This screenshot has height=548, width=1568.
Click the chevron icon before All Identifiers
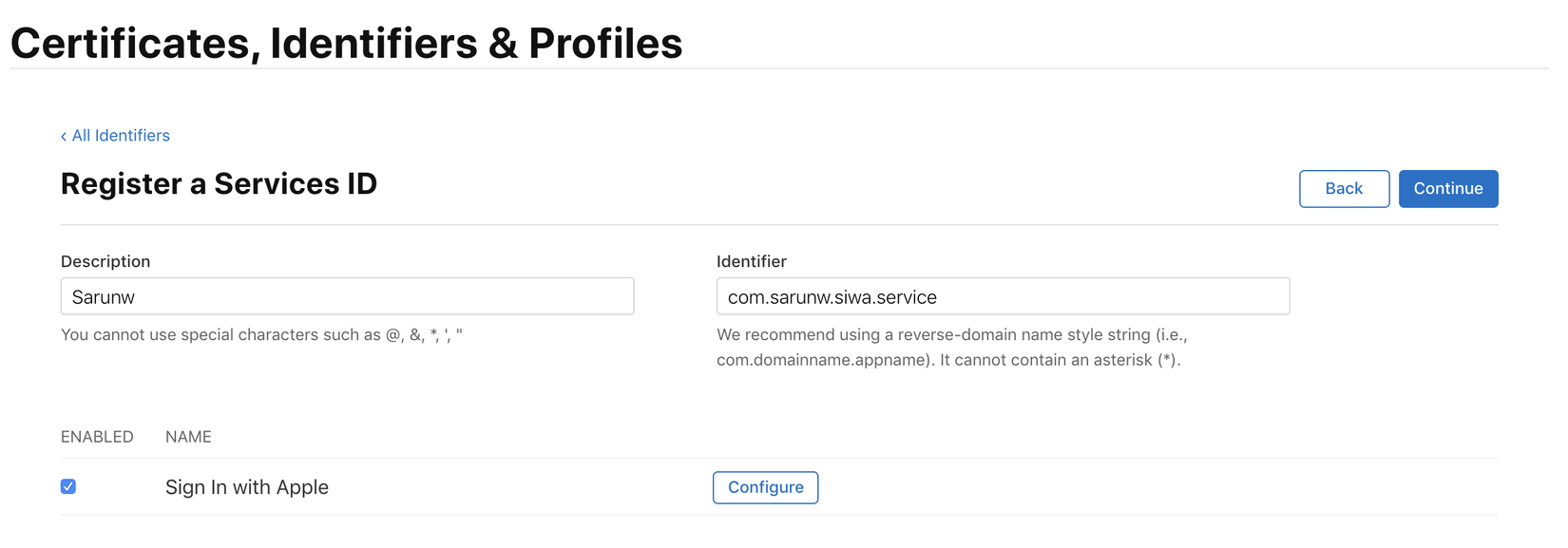pyautogui.click(x=63, y=136)
